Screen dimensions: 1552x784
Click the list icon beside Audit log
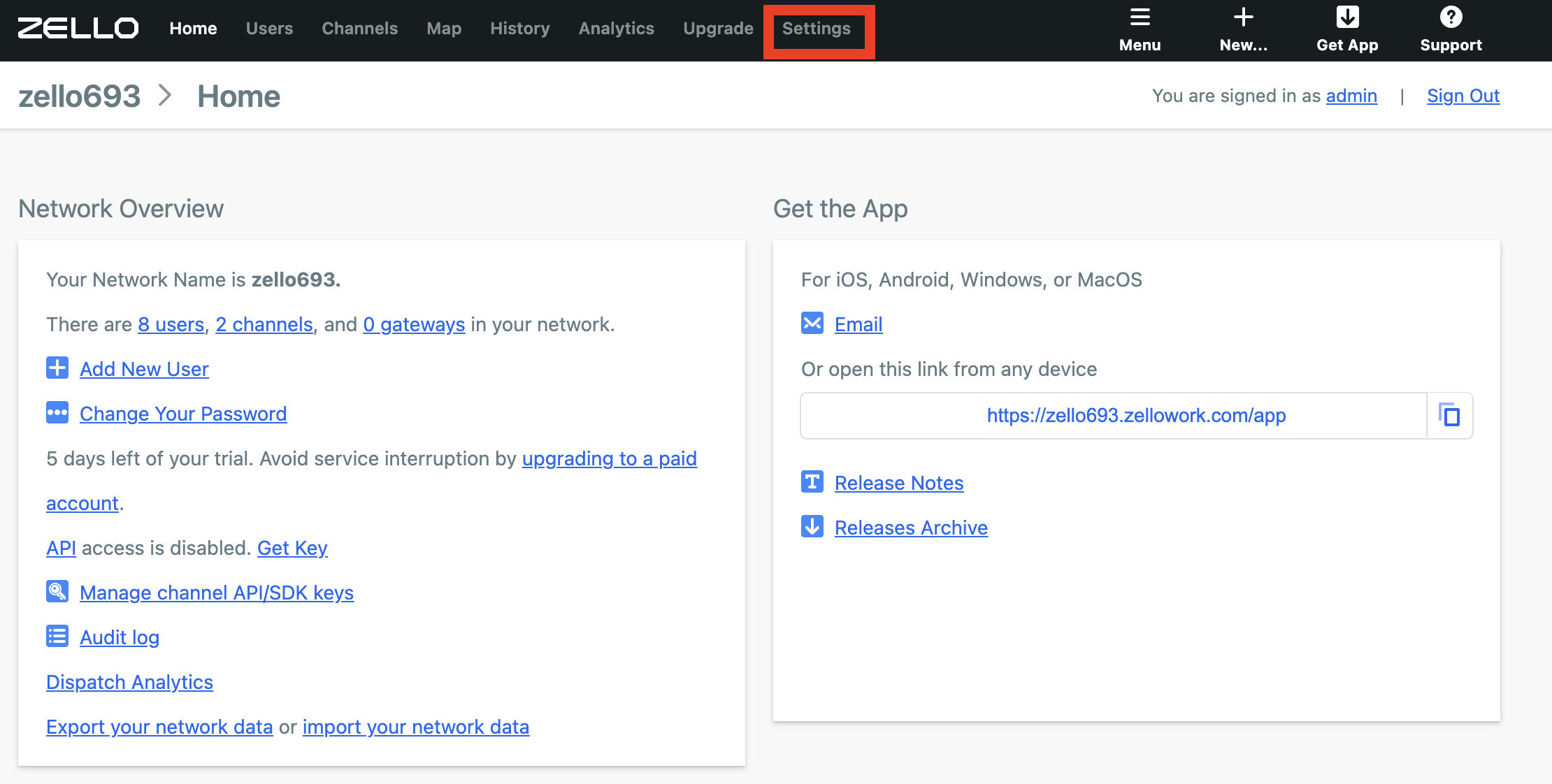(x=57, y=636)
